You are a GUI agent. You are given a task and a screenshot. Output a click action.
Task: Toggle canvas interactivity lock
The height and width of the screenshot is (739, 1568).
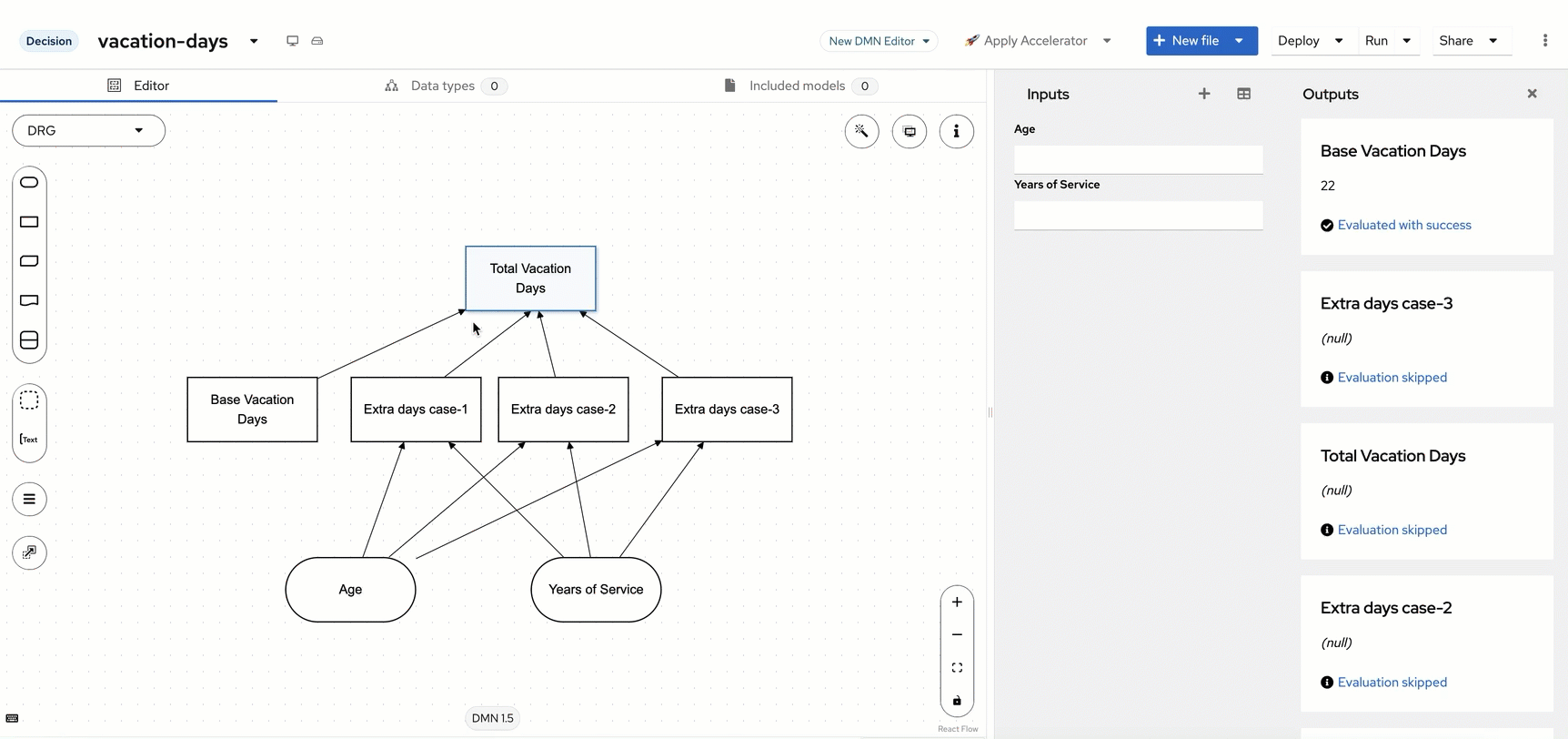pyautogui.click(x=957, y=700)
